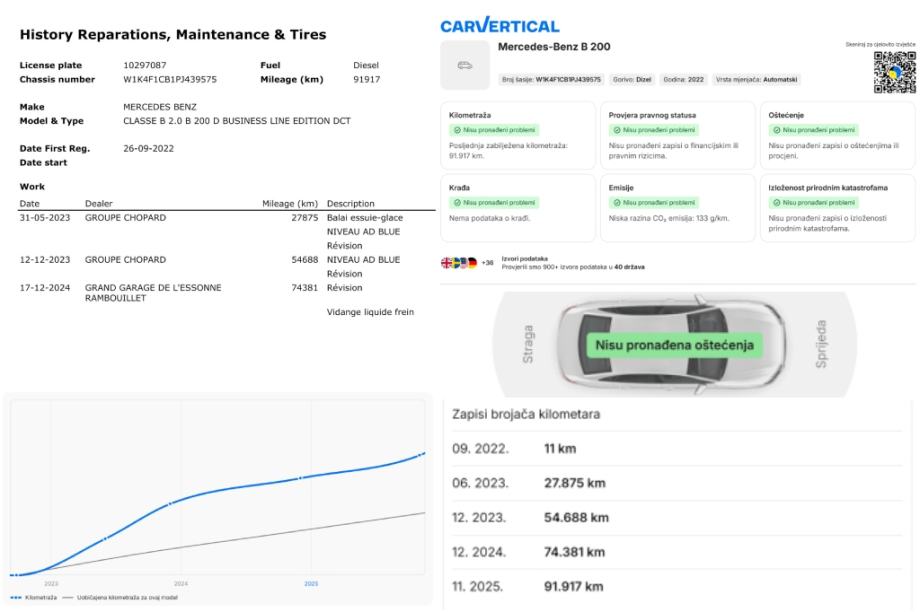The image size is (920, 612).
Task: Click the 'Krađa' card heading
Action: [x=459, y=188]
